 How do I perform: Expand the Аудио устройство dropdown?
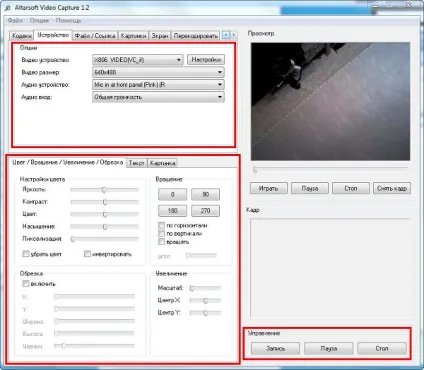click(158, 85)
